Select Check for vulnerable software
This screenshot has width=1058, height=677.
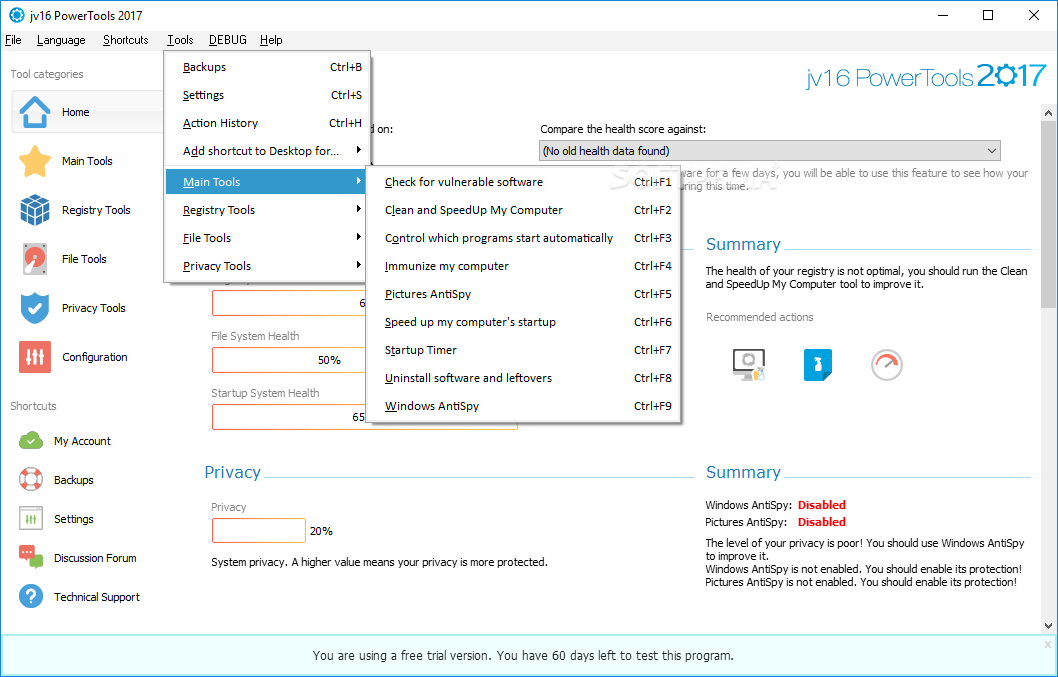(524, 182)
